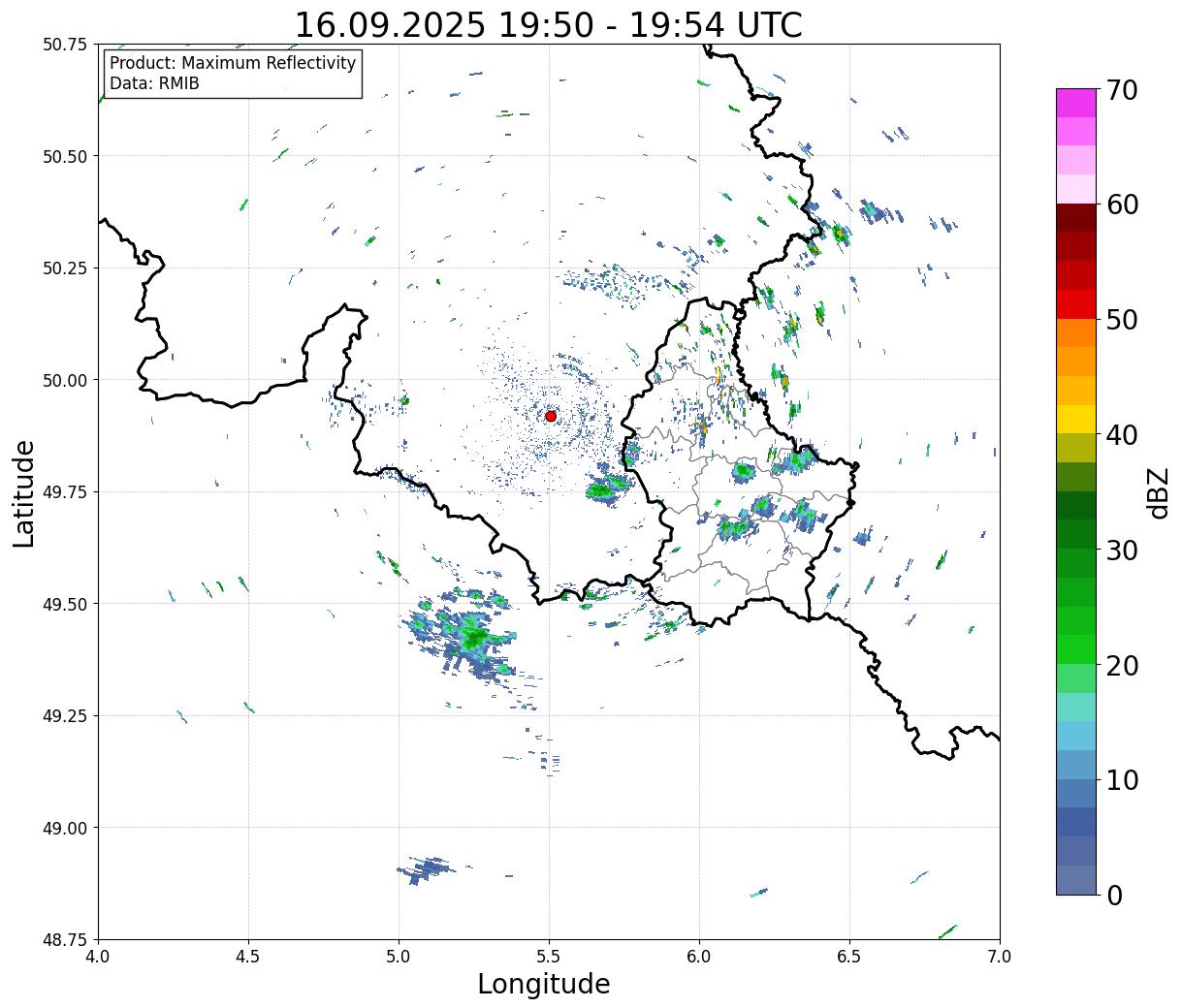The width and height of the screenshot is (1182, 1008).
Task: Click latitude tick label 50.25
Action: click(65, 268)
